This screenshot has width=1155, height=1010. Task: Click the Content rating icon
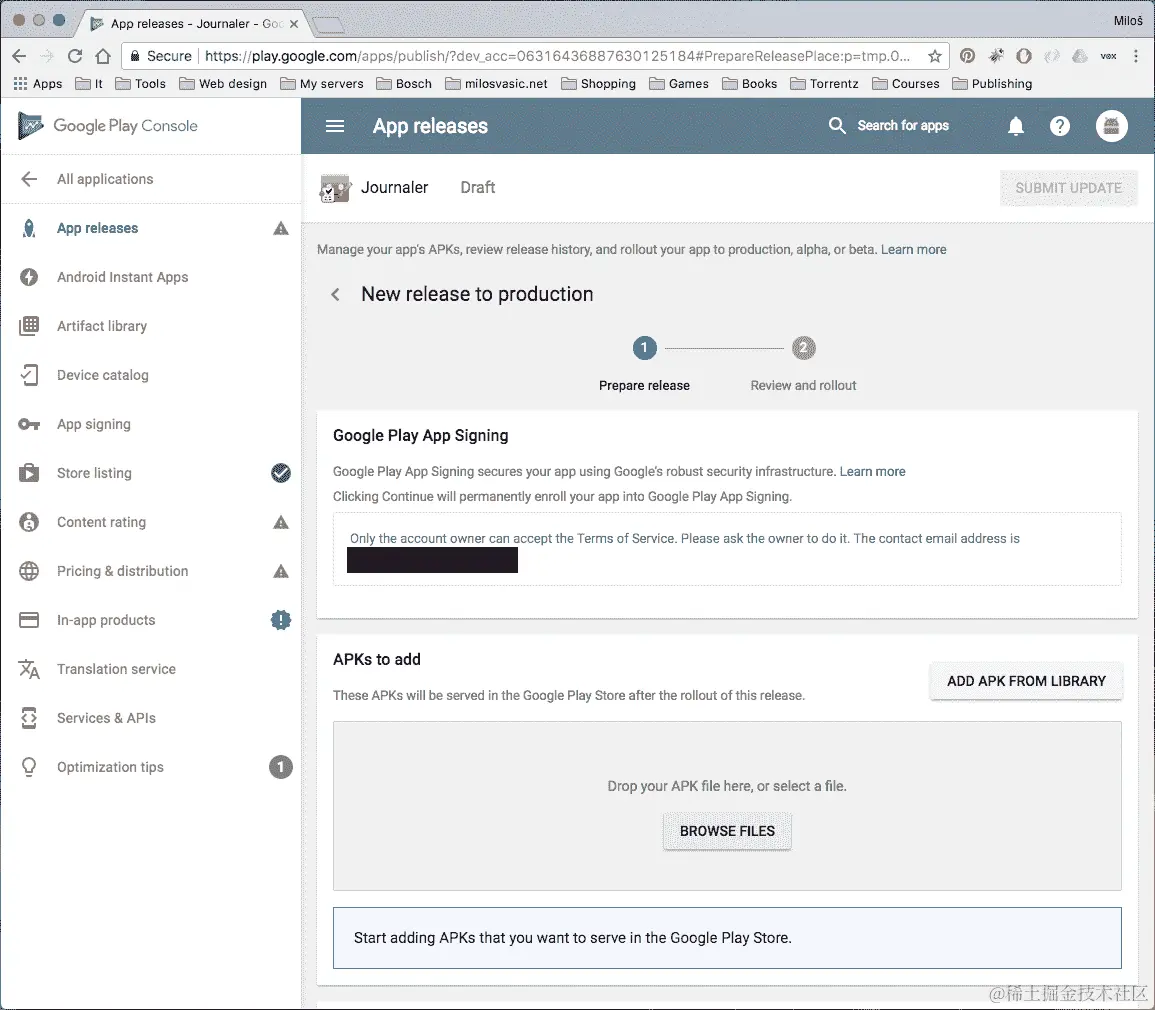29,522
